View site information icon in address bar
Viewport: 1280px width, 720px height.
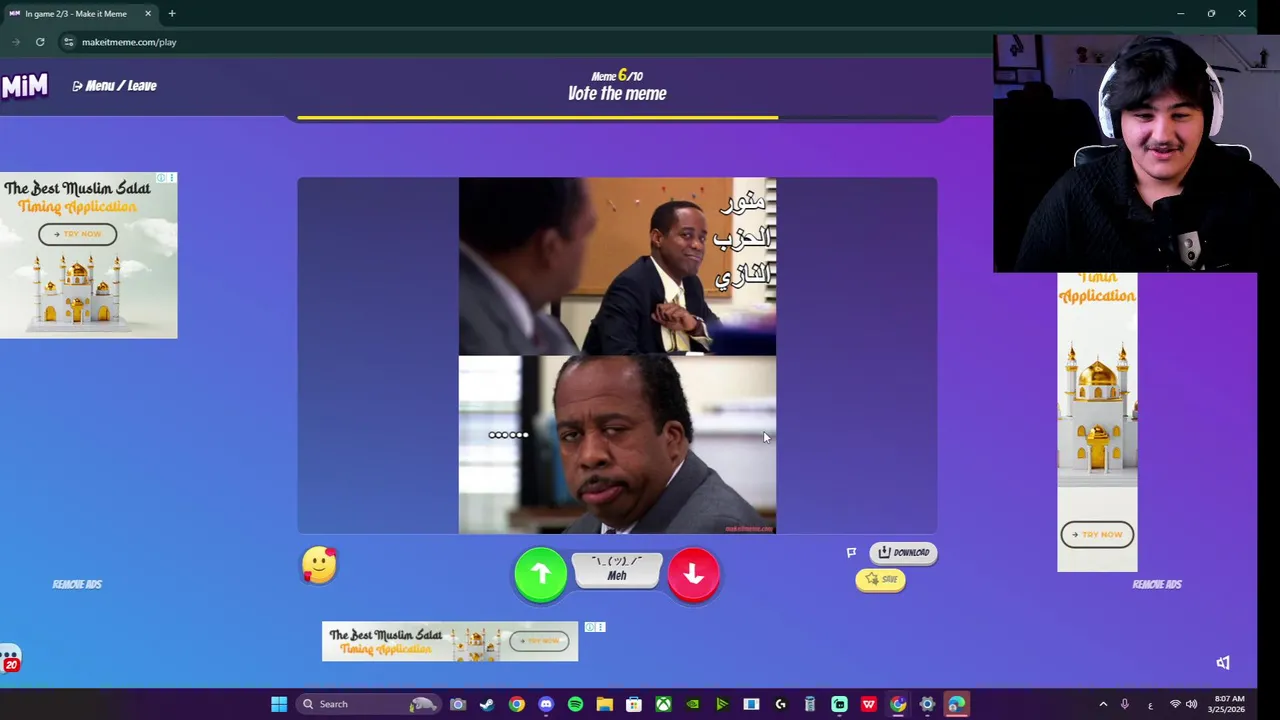point(68,42)
